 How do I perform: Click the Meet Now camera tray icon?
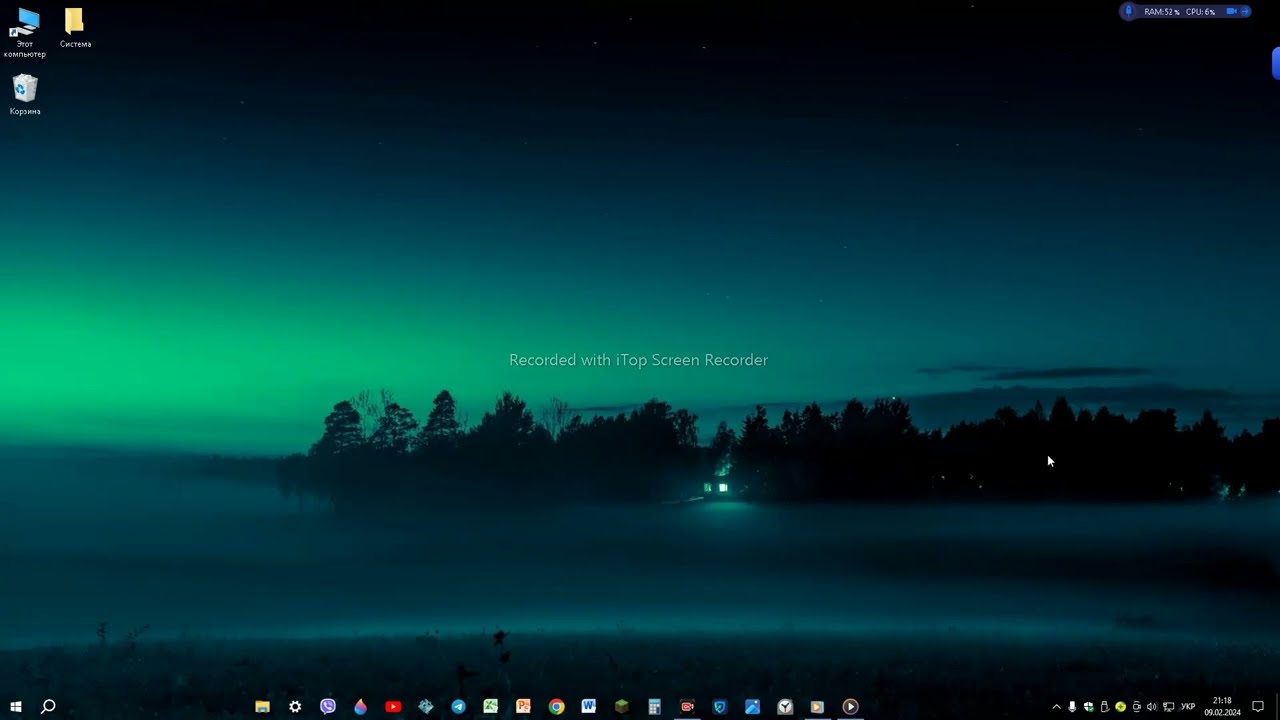[x=1137, y=707]
